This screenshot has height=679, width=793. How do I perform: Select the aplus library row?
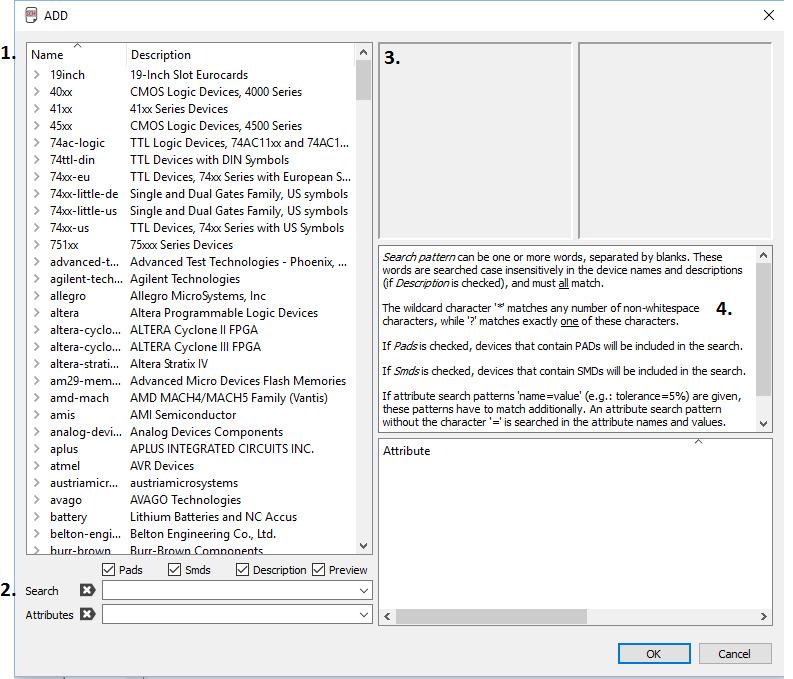click(191, 449)
